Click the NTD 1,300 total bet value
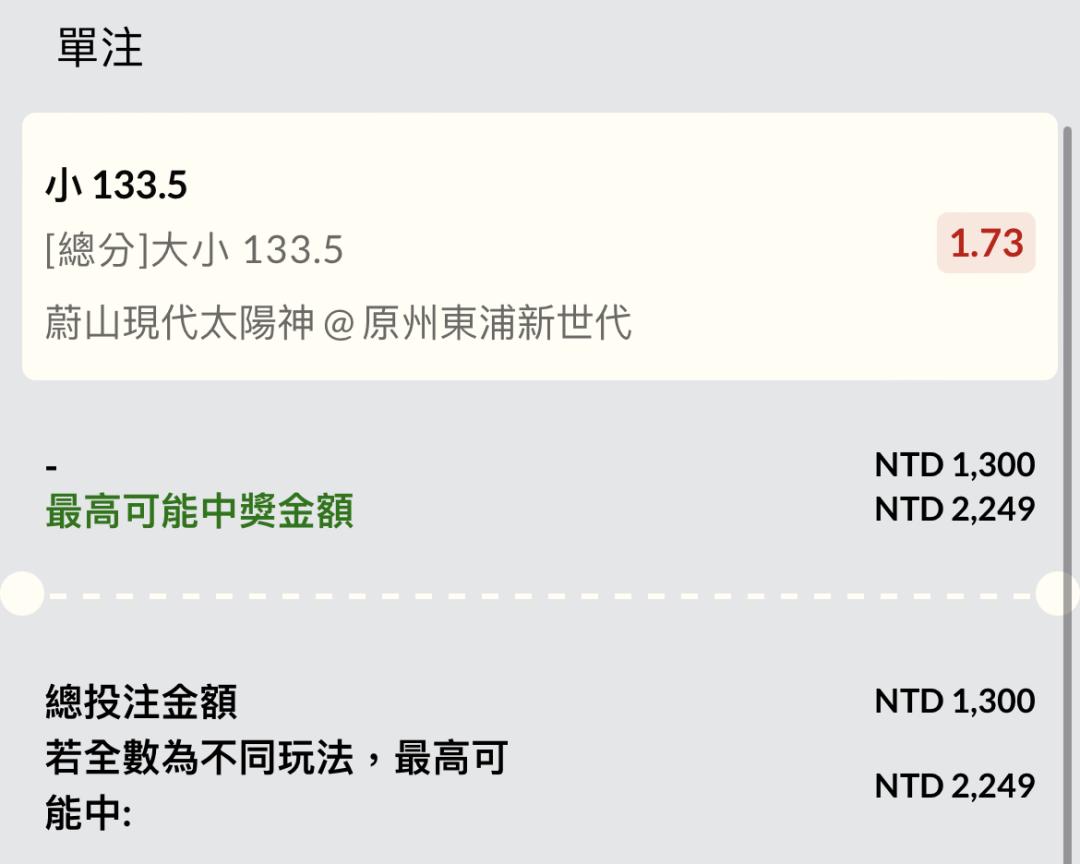The width and height of the screenshot is (1080, 864). pos(955,701)
